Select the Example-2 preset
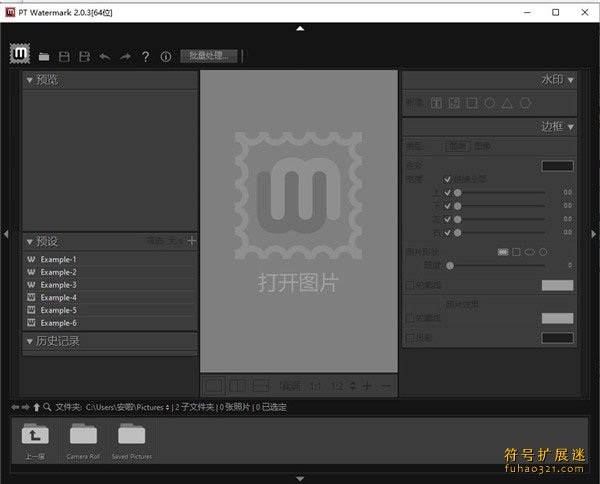This screenshot has height=484, width=600. point(110,272)
